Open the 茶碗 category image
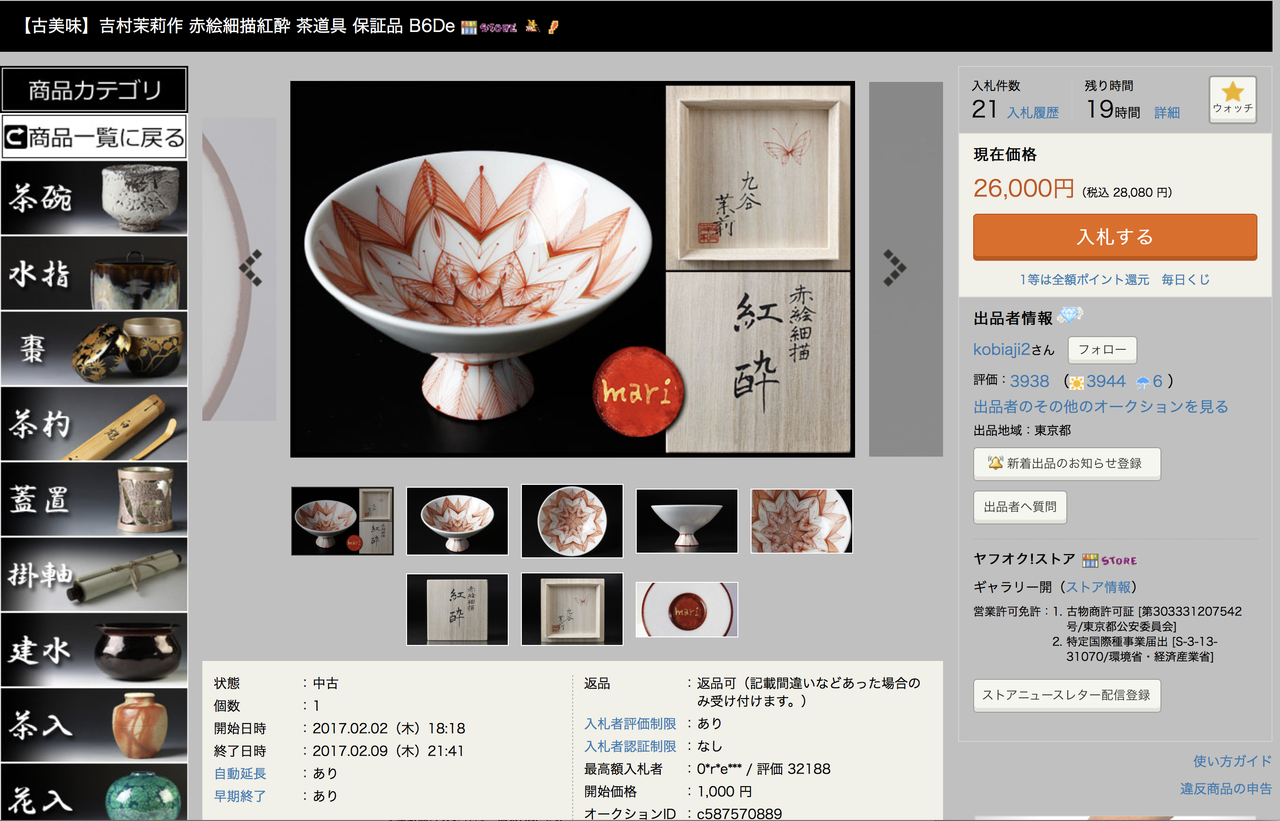Image resolution: width=1280 pixels, height=821 pixels. [94, 198]
